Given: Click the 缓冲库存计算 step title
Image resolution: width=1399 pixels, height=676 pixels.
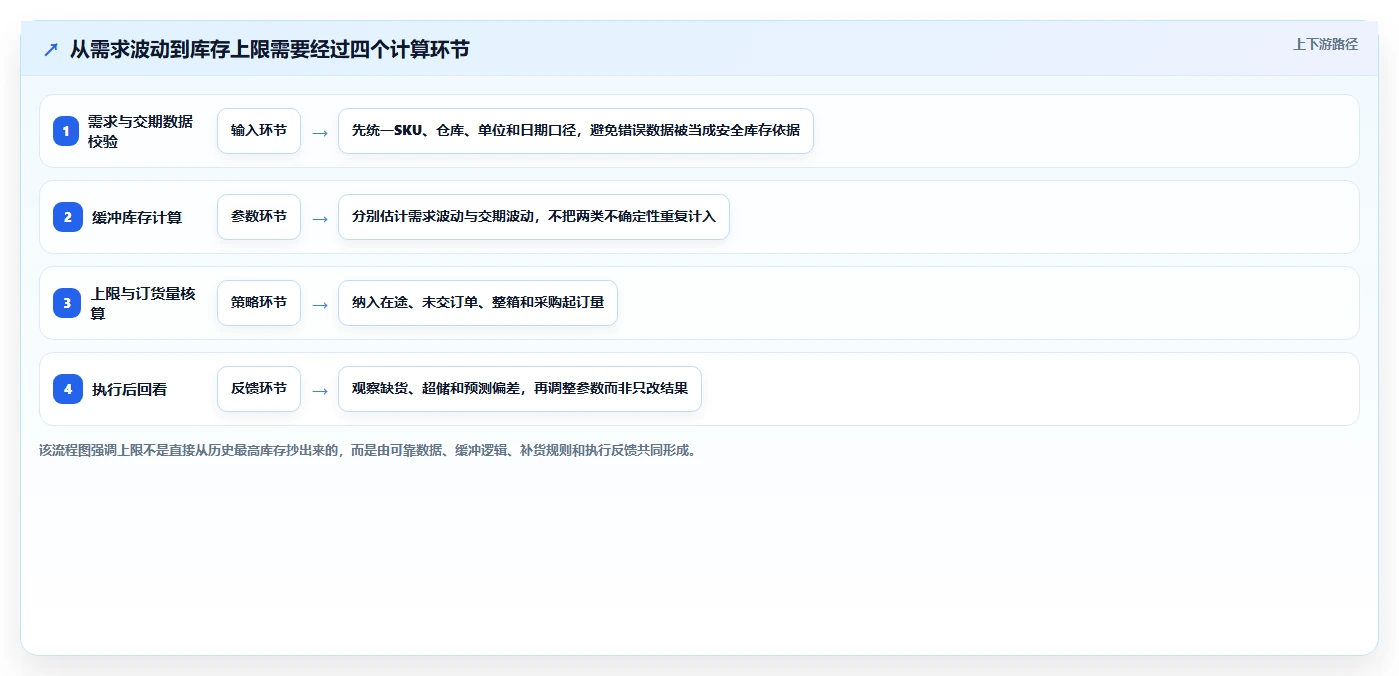Looking at the screenshot, I should tap(137, 217).
